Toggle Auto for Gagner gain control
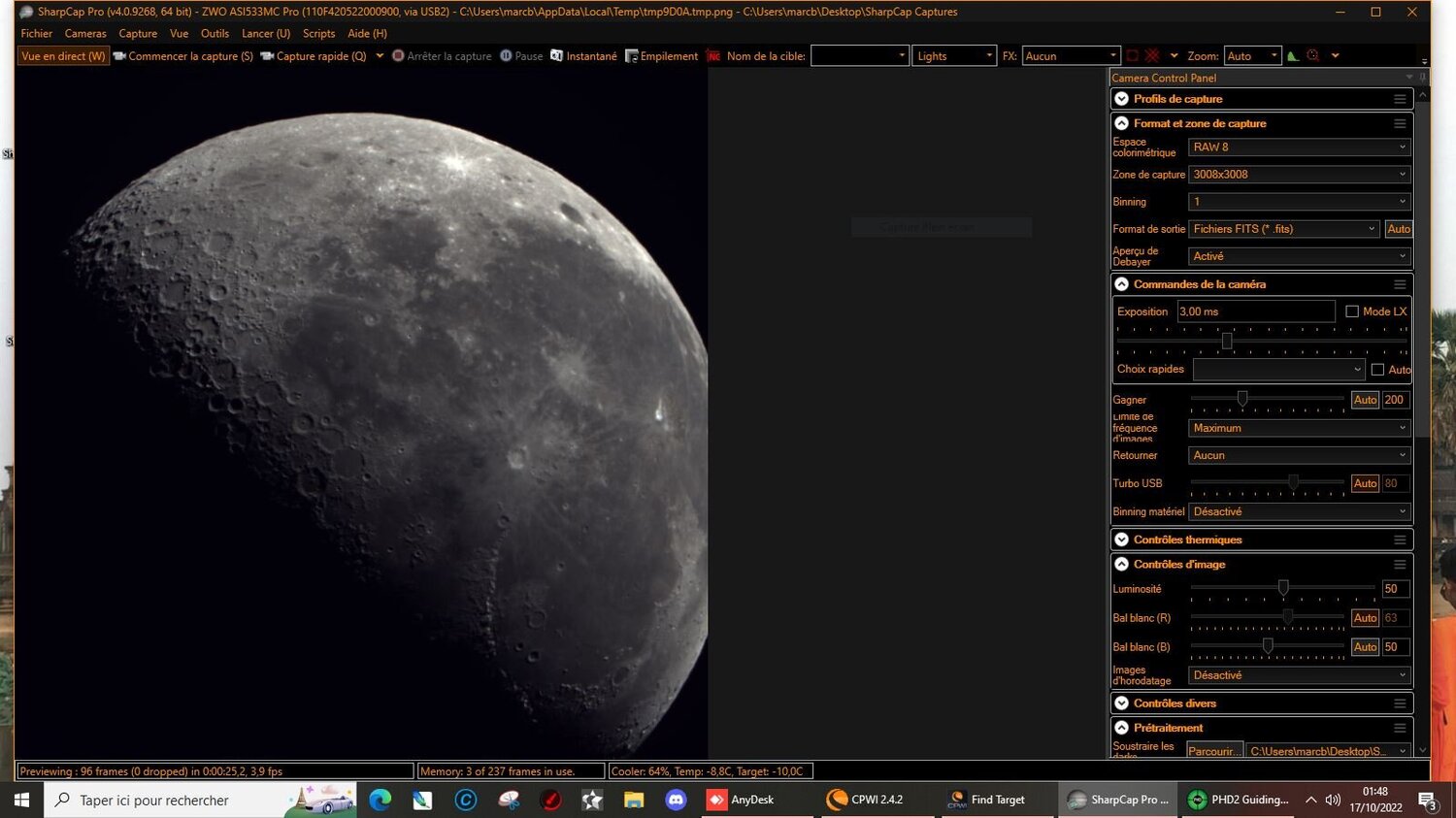This screenshot has width=1456, height=818. 1365,399
